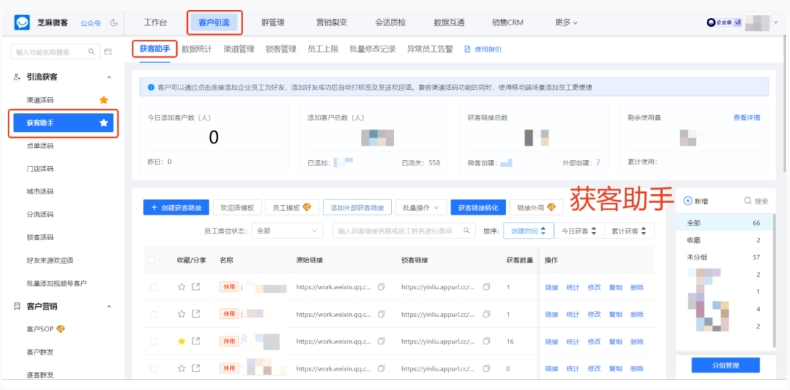Viewport: 790px width, 390px height.
Task: Copy the yinliu.appurl link in the 0-customer row
Action: point(486,368)
